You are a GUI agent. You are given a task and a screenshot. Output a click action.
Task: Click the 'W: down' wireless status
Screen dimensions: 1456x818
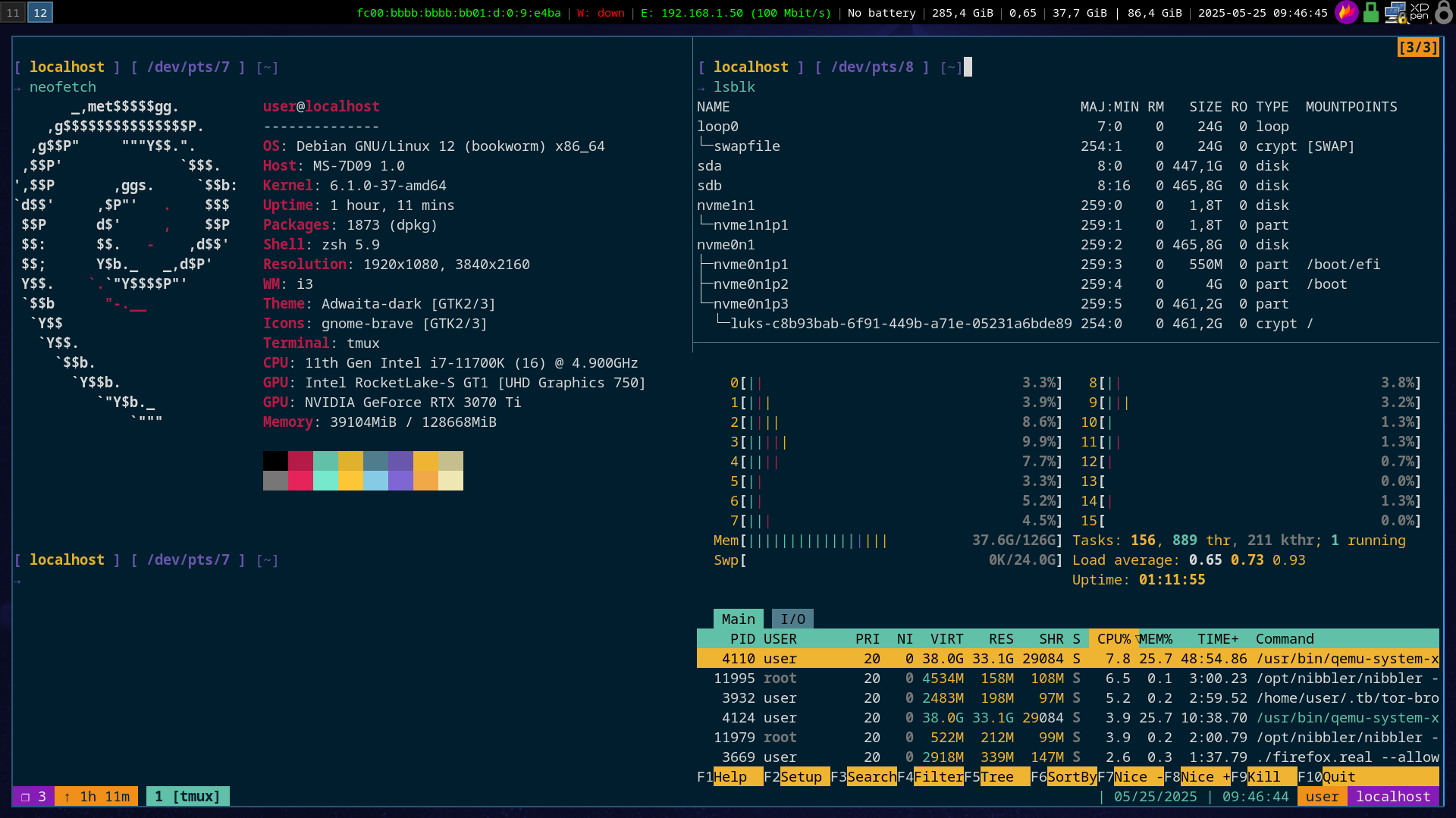pyautogui.click(x=601, y=12)
